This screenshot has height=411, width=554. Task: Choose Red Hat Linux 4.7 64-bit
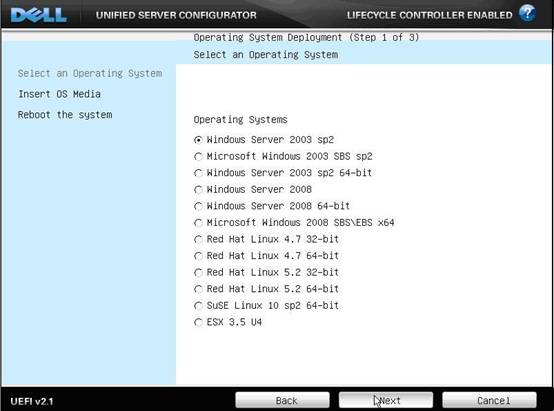tap(198, 256)
